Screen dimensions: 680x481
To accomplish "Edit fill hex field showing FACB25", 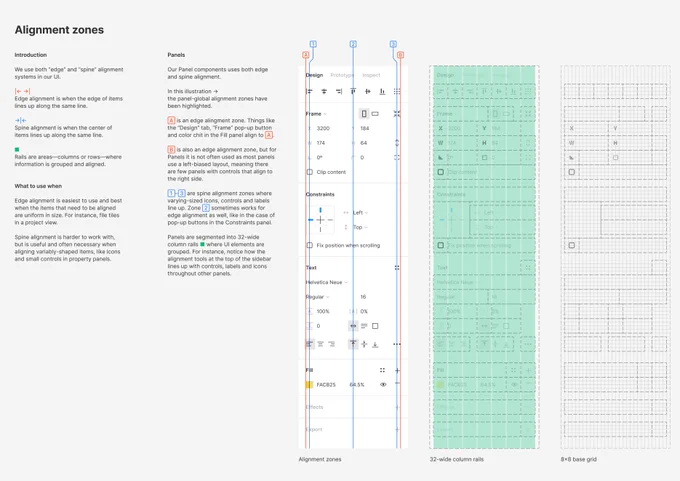I will point(326,385).
